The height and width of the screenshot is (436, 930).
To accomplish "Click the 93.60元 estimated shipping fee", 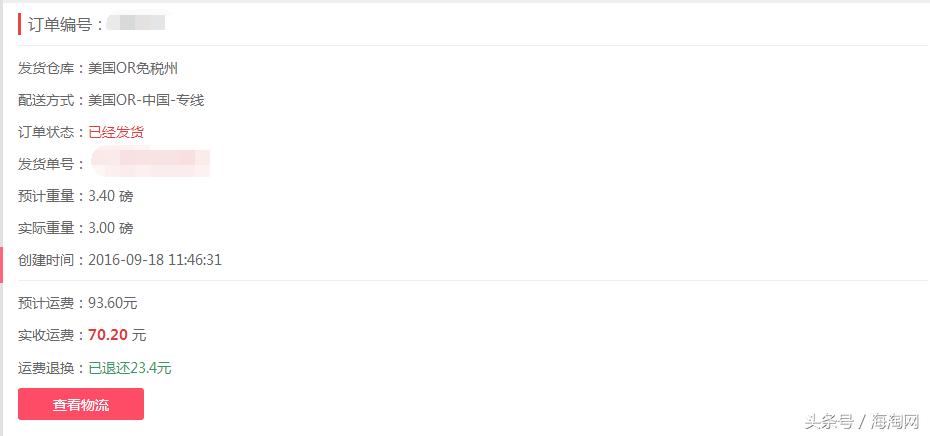I will point(113,303).
